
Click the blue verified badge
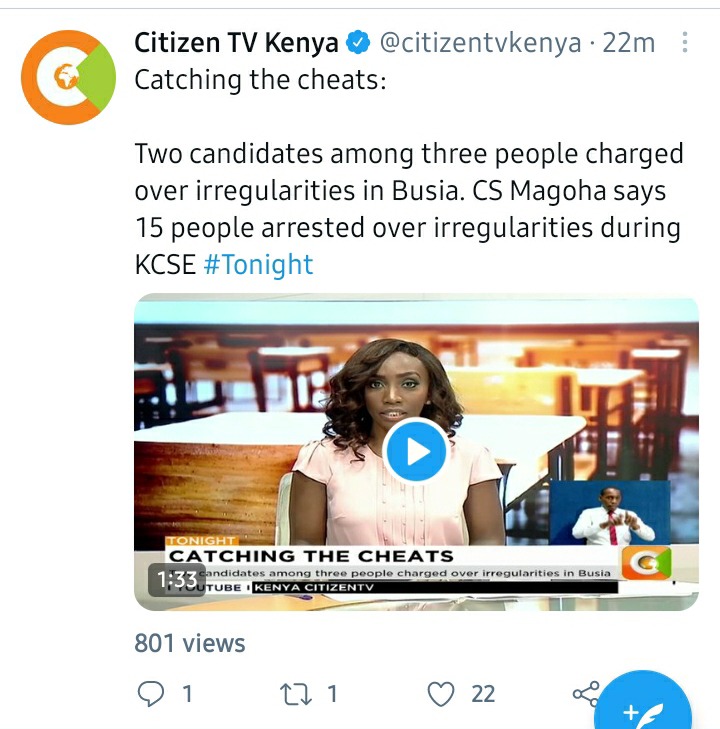pyautogui.click(x=358, y=42)
